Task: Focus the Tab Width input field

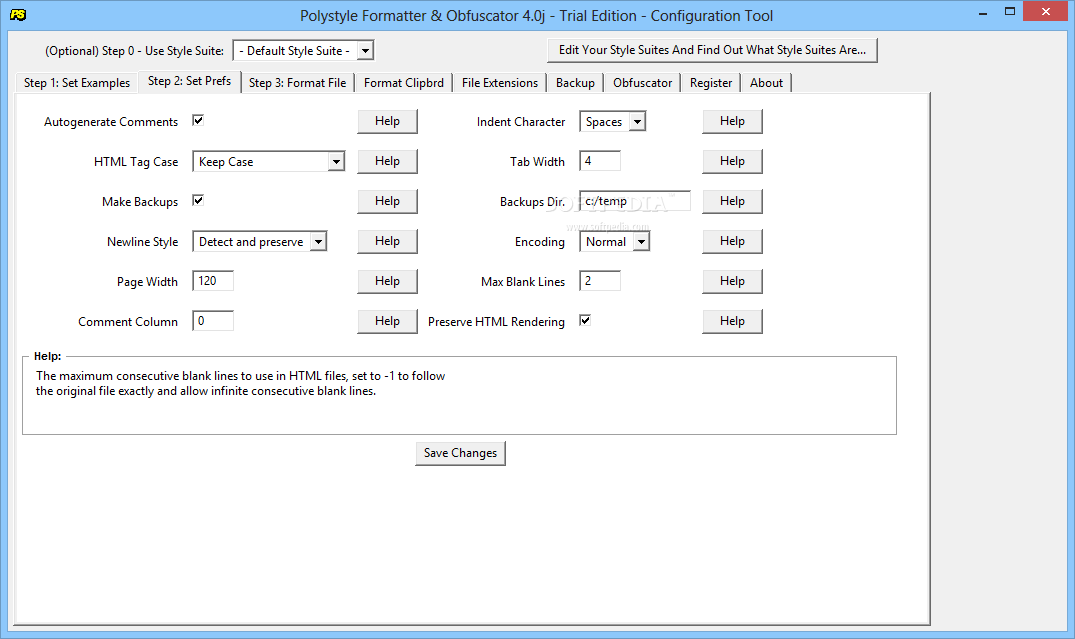Action: [600, 161]
